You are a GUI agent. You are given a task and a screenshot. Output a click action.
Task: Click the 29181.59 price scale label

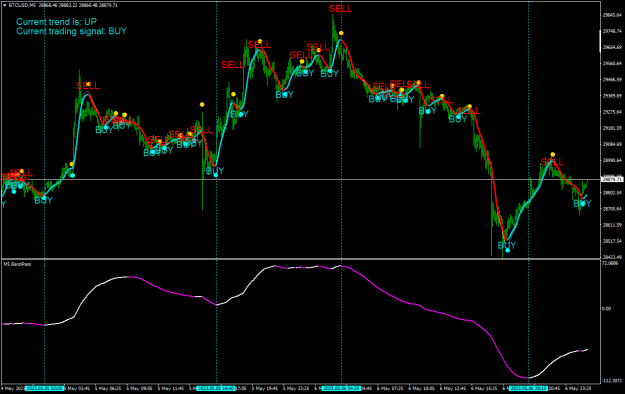click(612, 128)
